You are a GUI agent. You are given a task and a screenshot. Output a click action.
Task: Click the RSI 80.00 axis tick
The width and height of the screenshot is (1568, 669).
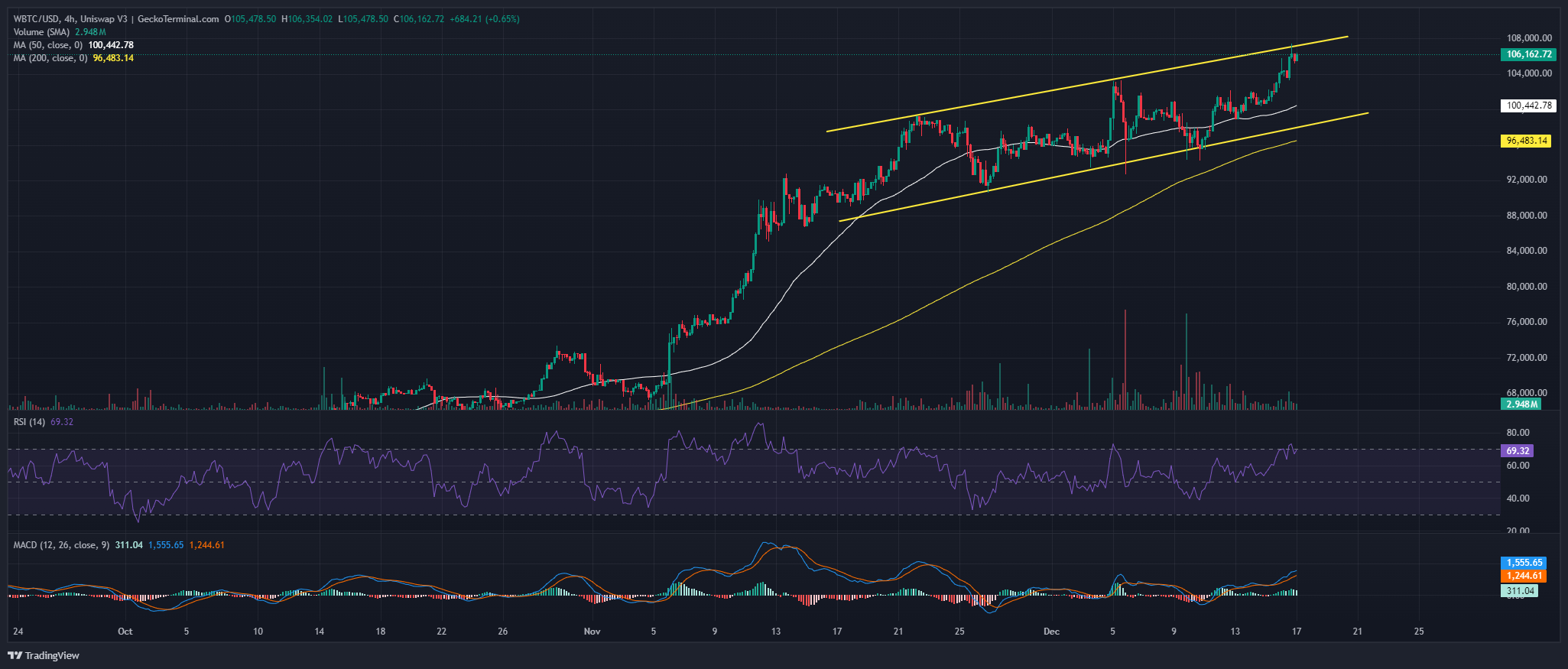point(1518,433)
